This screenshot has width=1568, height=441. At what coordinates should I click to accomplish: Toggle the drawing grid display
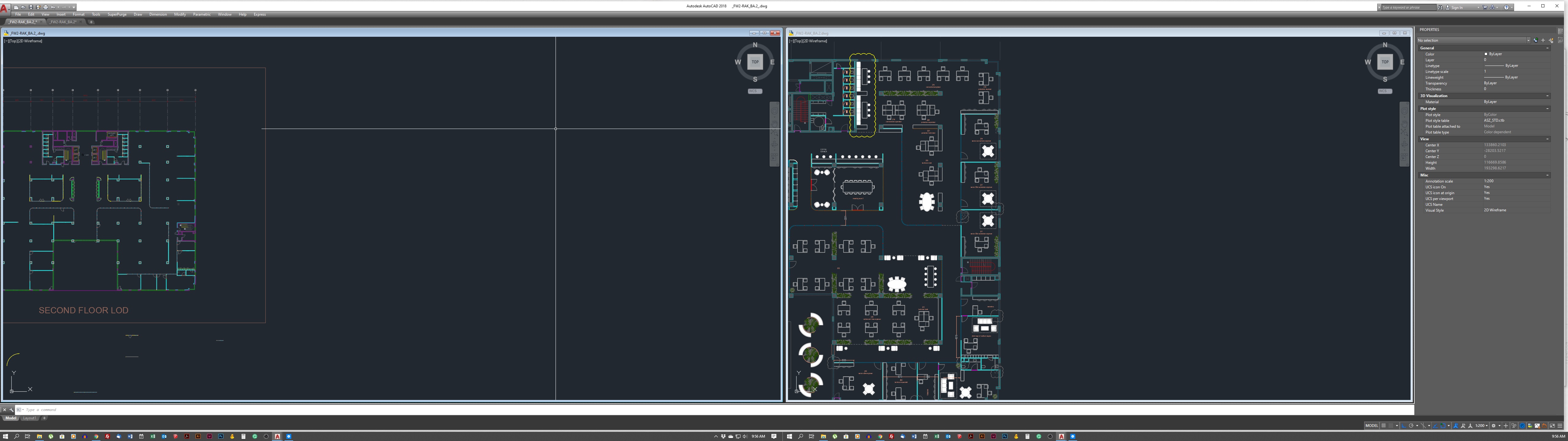[1384, 426]
